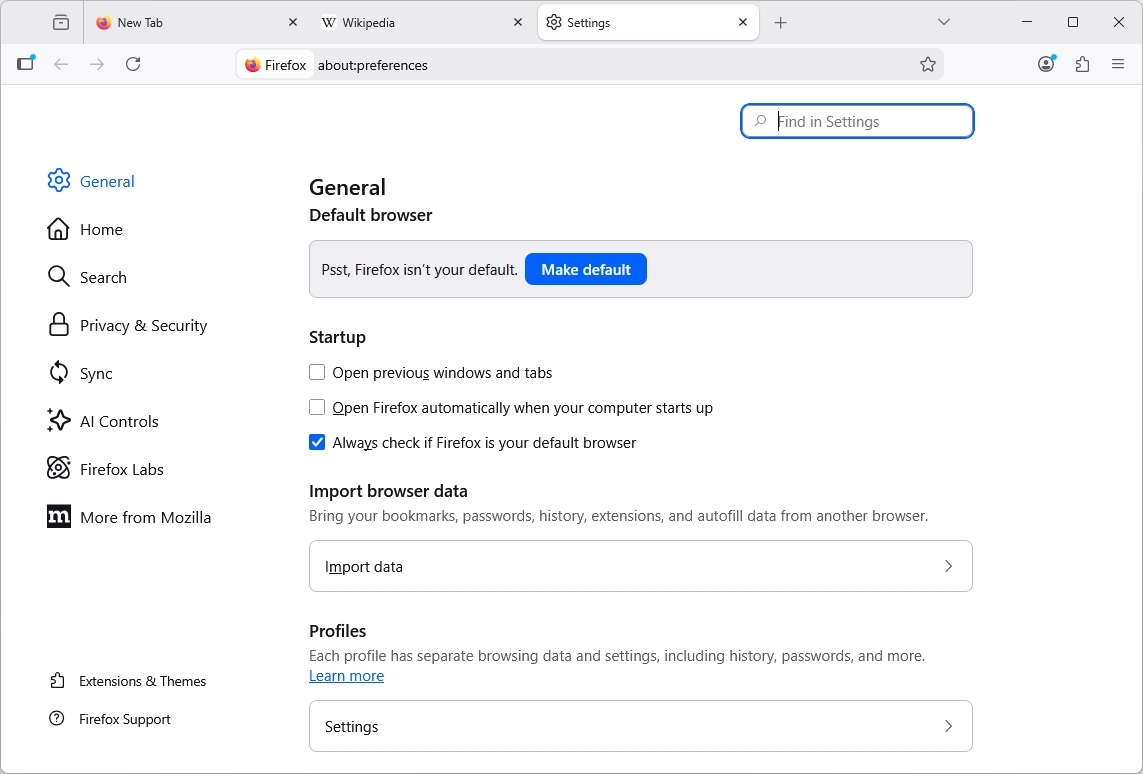This screenshot has width=1143, height=774.
Task: Open the sidebar toggle icon
Action: (26, 64)
